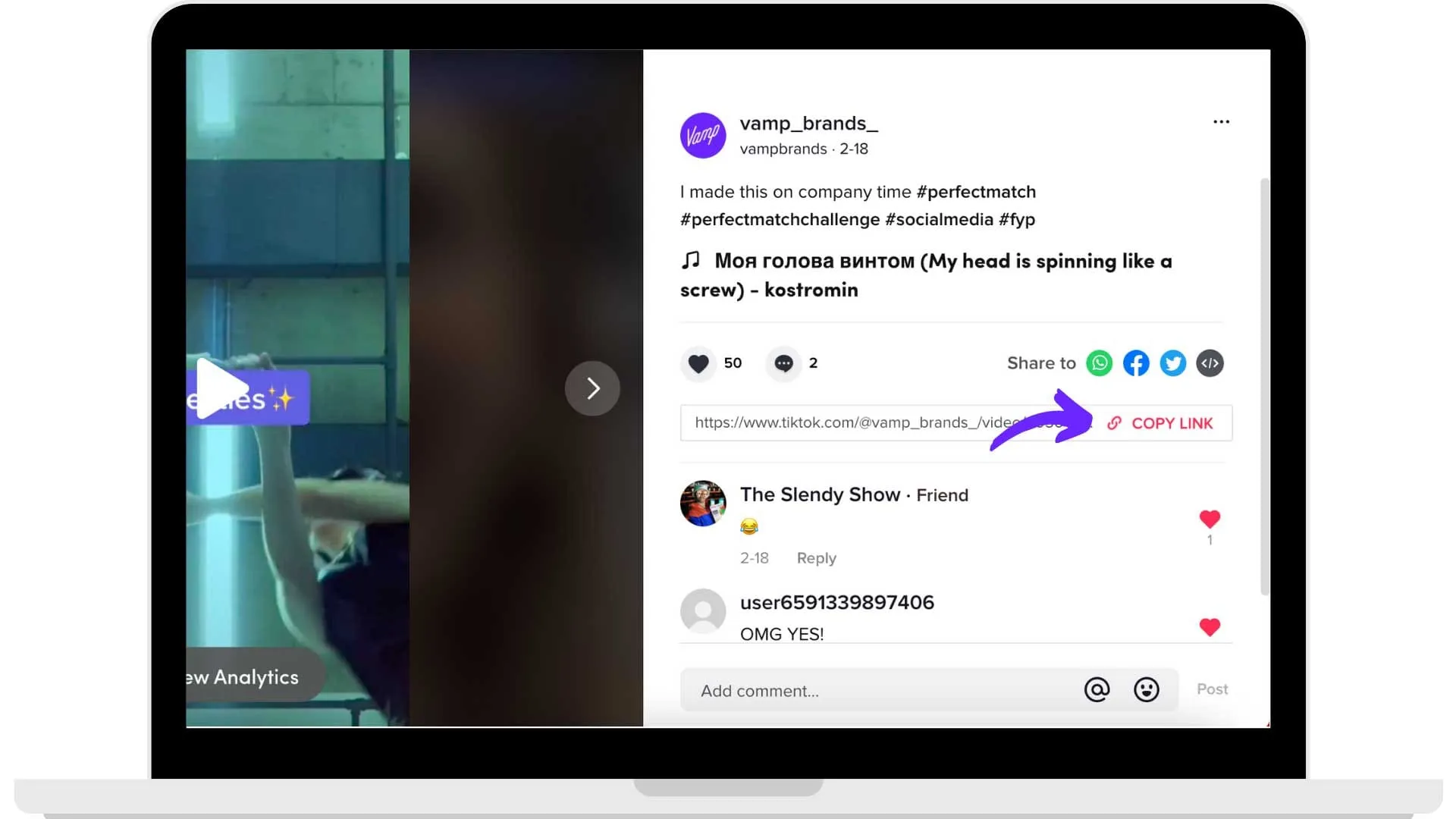Click the comment count 2

813,363
